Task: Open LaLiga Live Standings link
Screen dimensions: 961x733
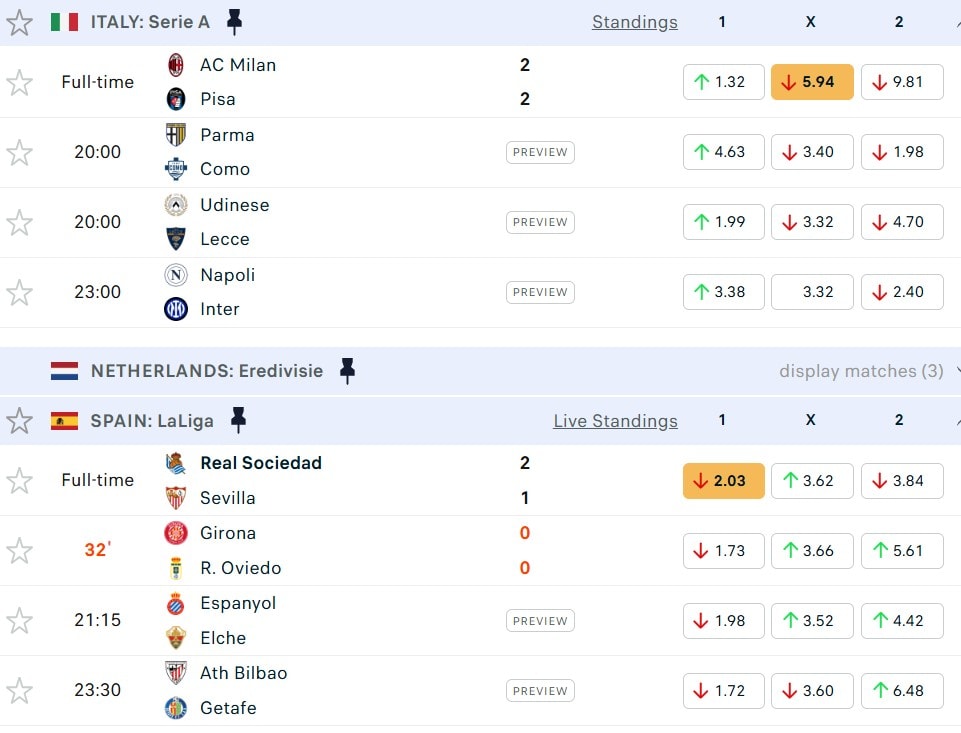Action: pos(615,421)
